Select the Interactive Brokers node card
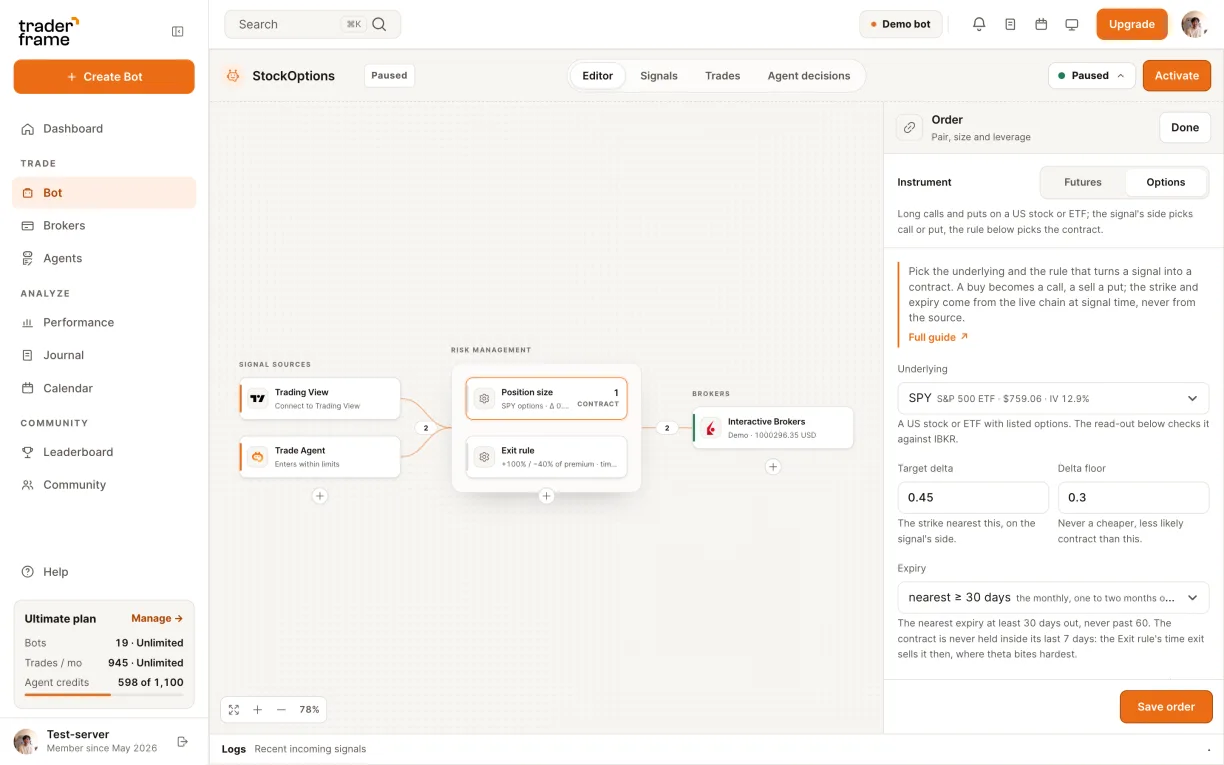 (x=773, y=428)
